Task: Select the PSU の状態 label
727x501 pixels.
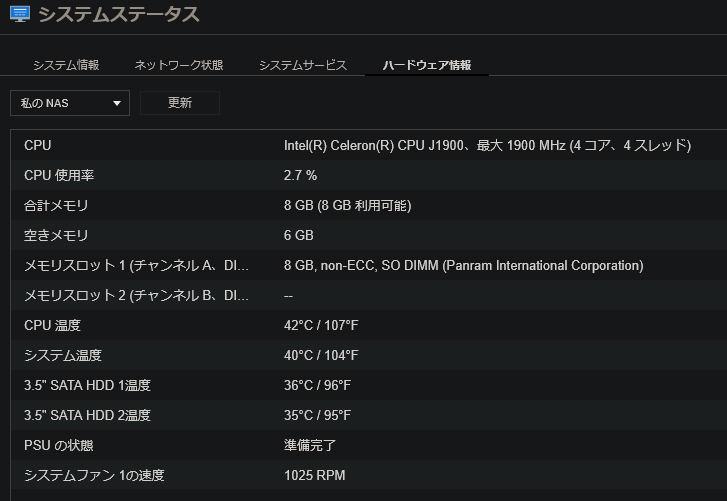Action: click(x=58, y=445)
